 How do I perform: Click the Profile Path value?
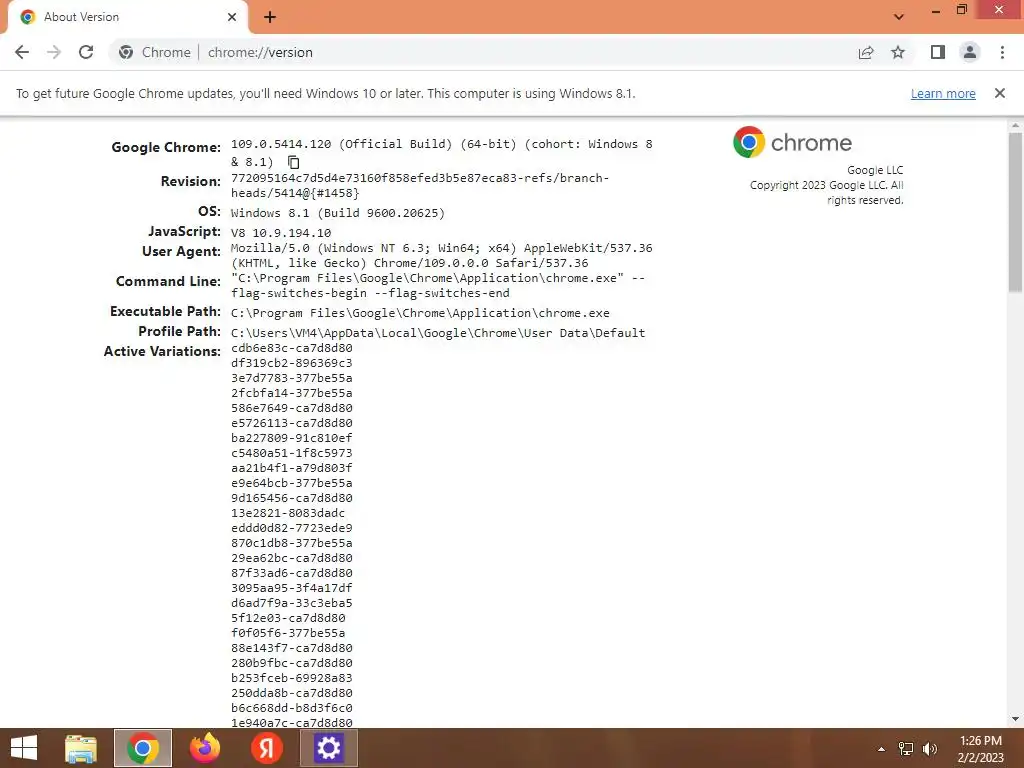[x=438, y=332]
